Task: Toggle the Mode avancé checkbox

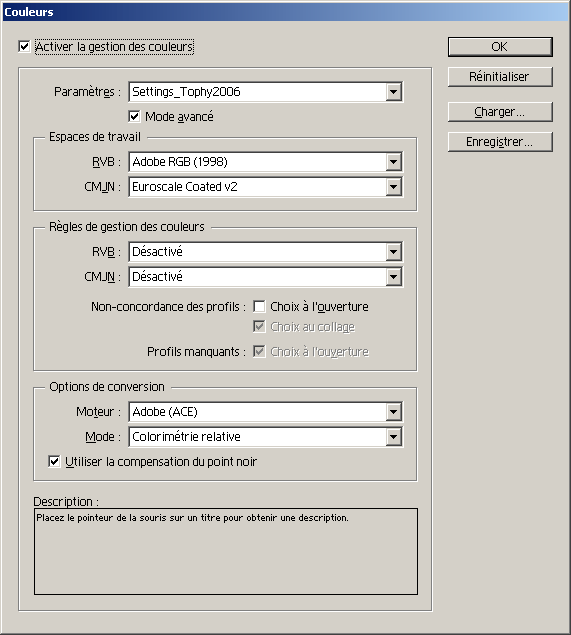Action: pos(134,117)
